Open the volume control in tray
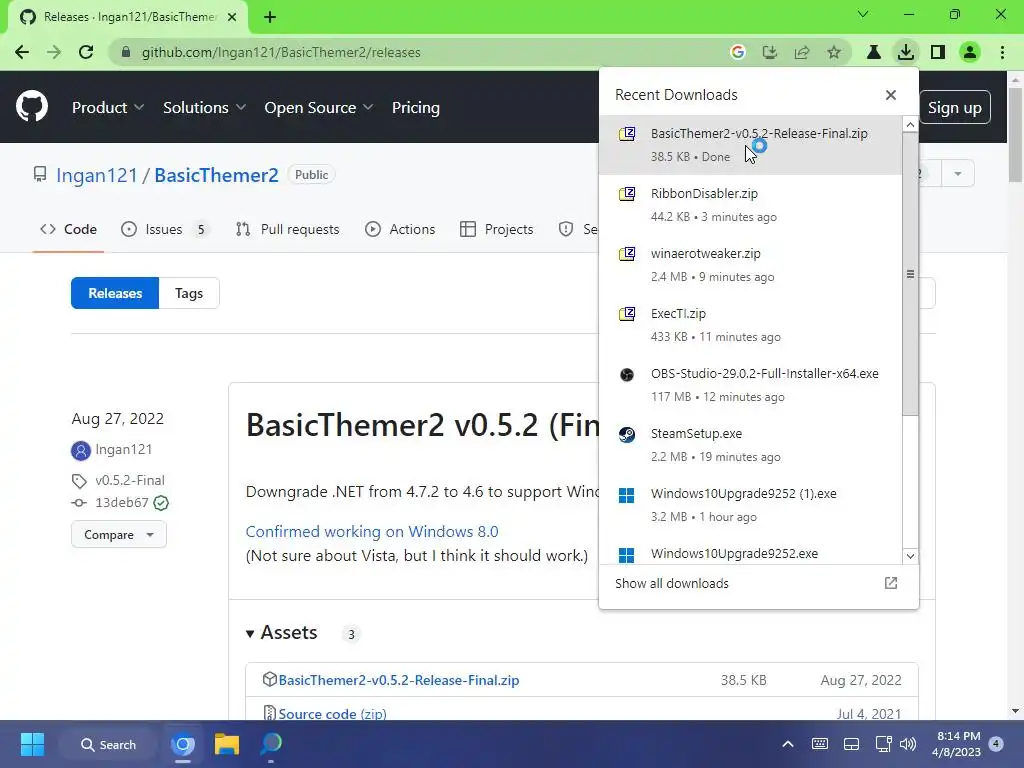The width and height of the screenshot is (1024, 768). tap(908, 744)
